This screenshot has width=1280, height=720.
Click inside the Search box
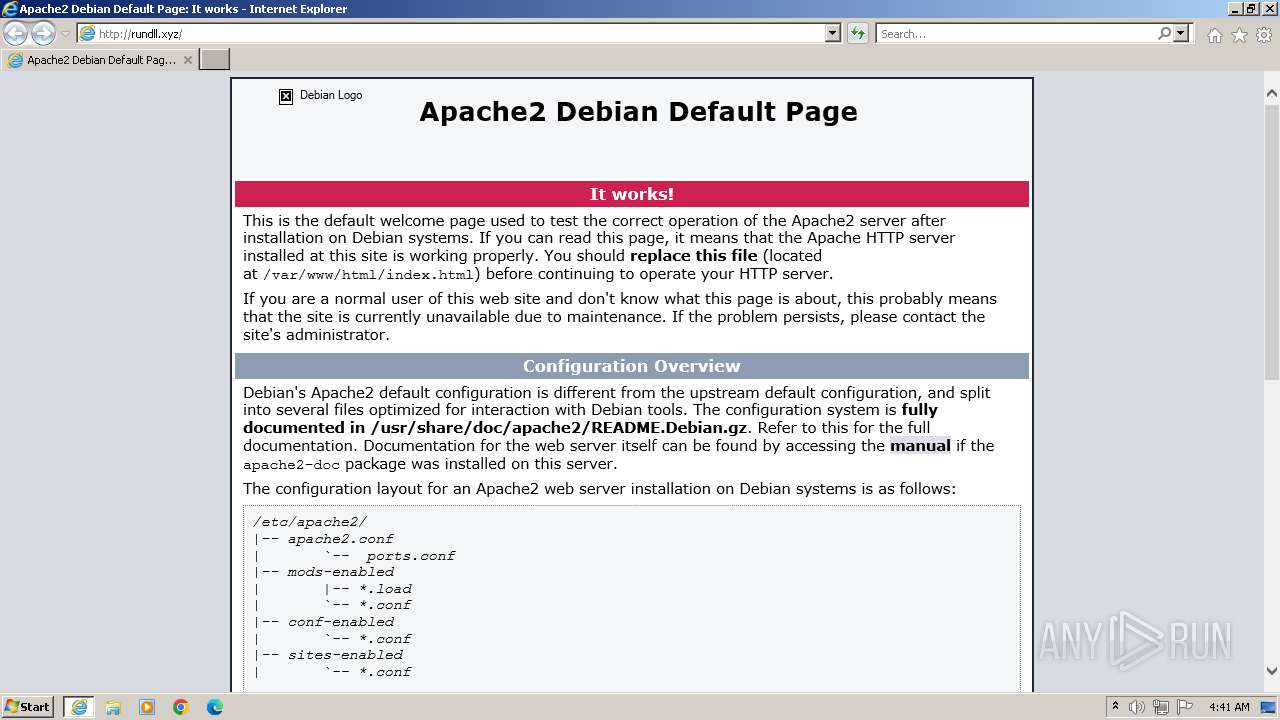[1015, 34]
